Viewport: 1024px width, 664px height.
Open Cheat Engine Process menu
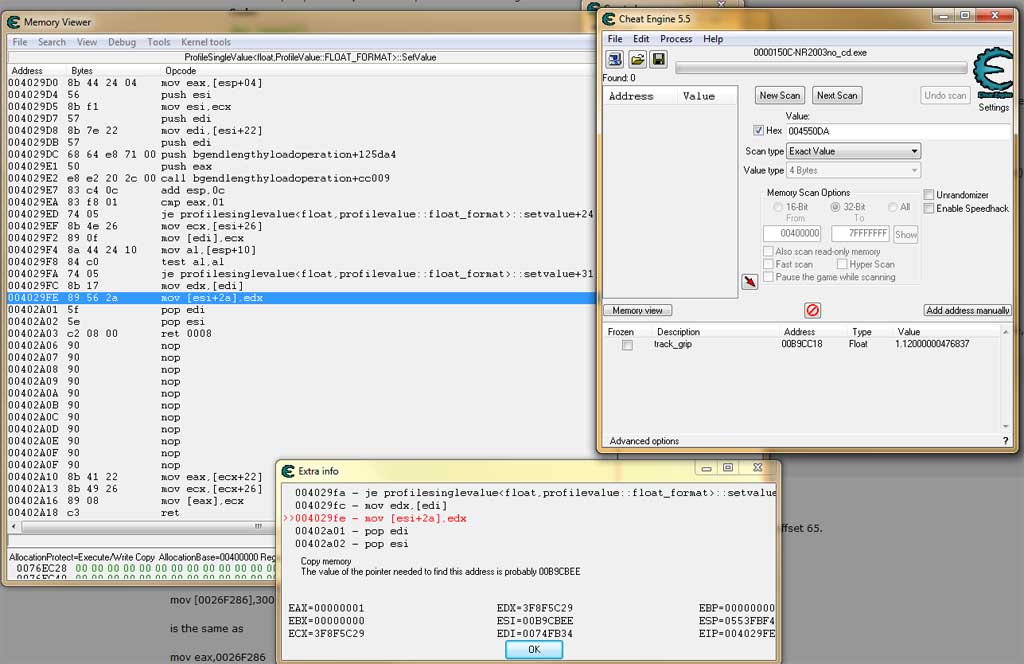point(676,39)
